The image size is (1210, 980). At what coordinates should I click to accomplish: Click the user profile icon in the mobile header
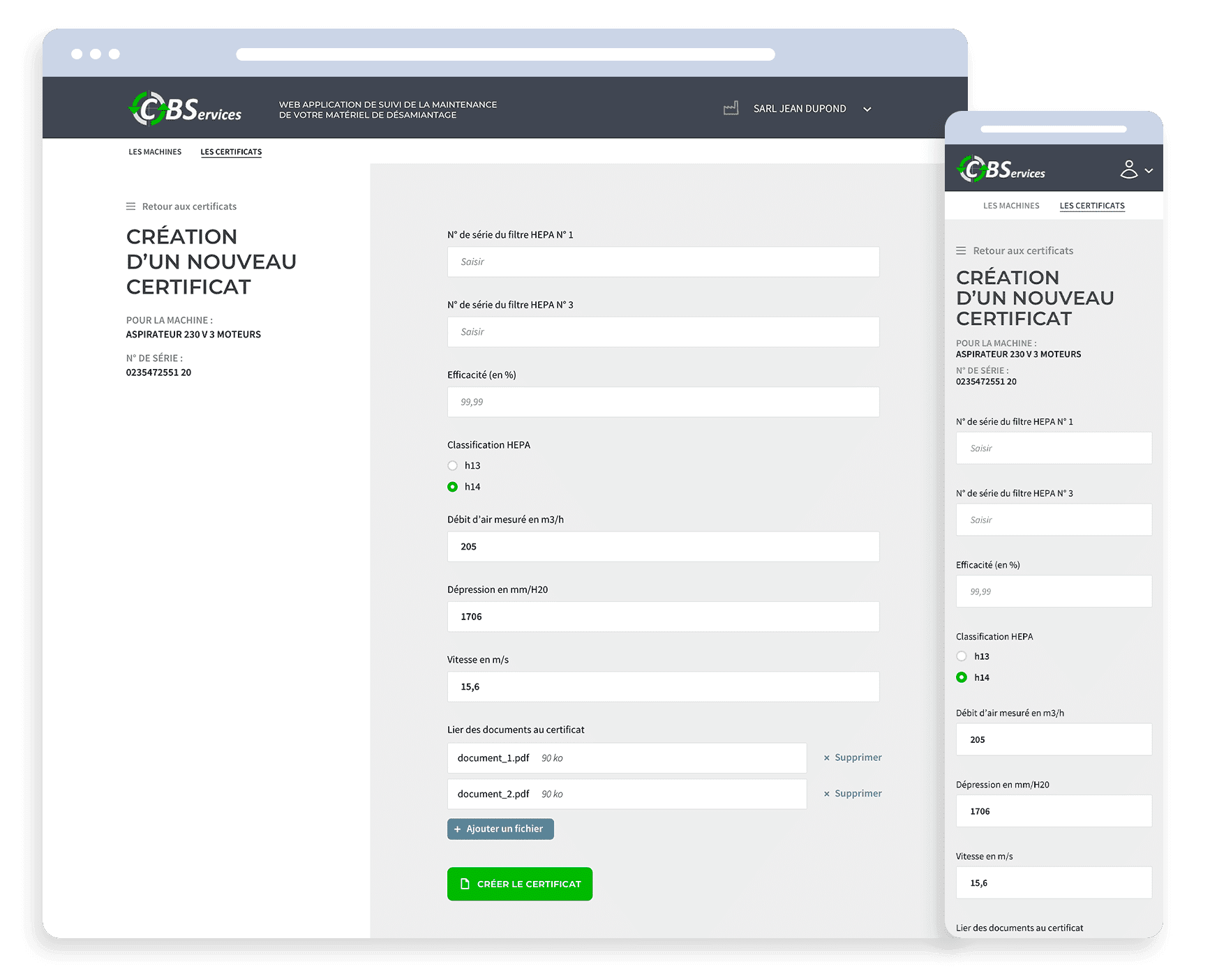pyautogui.click(x=1128, y=167)
